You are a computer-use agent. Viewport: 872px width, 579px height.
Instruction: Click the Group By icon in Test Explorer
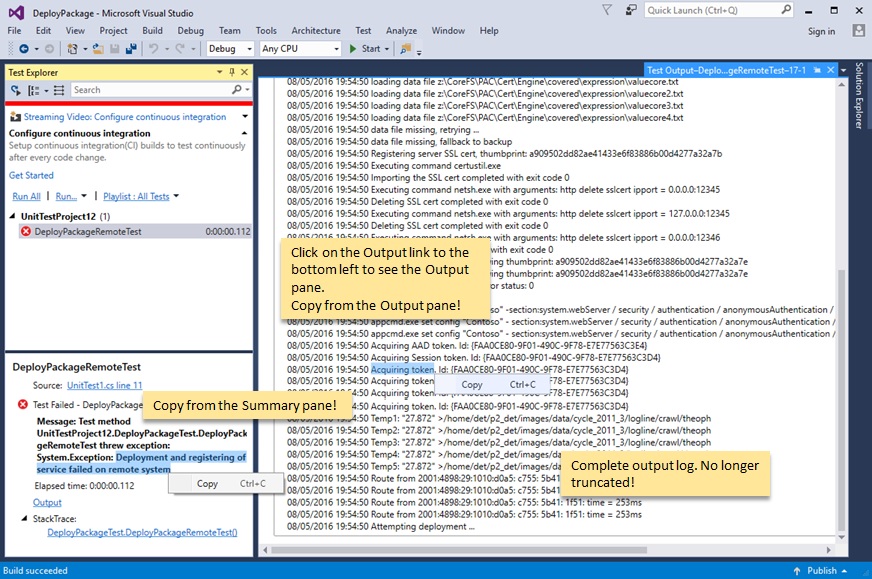34,90
